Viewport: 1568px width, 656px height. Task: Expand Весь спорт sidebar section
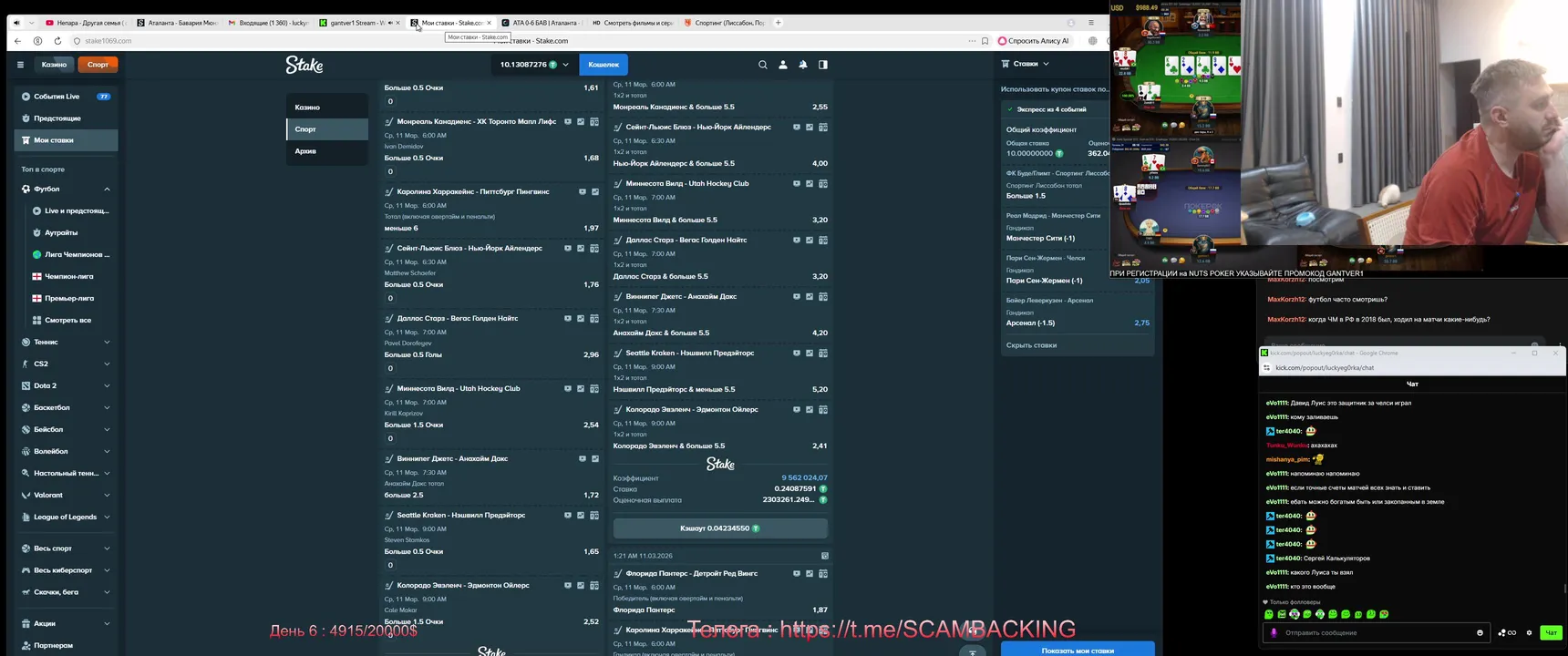pyautogui.click(x=107, y=548)
